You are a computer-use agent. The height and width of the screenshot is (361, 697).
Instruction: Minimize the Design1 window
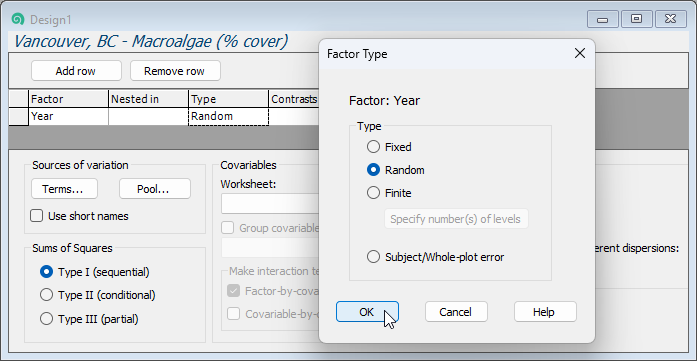(x=602, y=20)
